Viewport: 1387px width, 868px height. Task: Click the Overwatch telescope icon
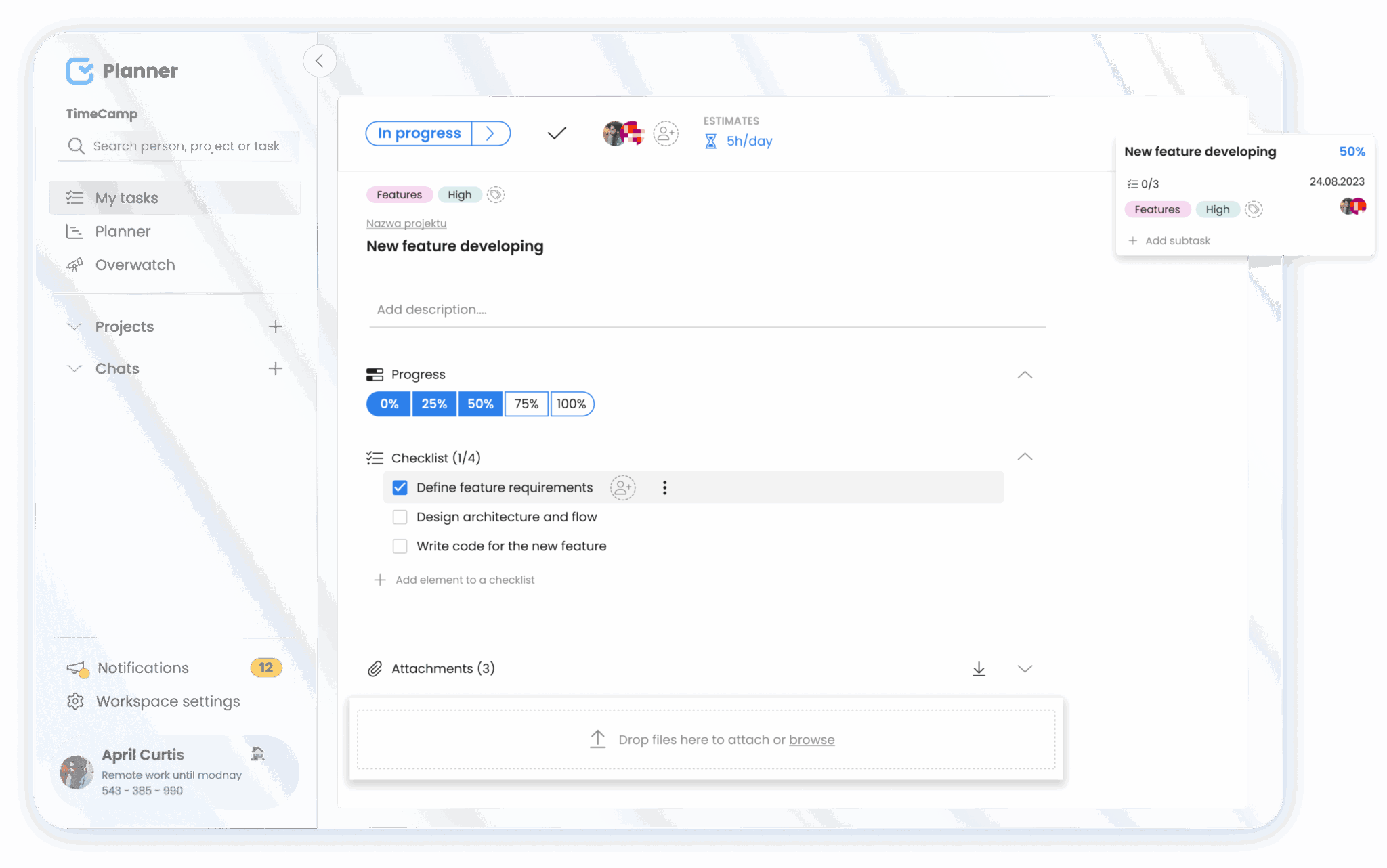tap(74, 265)
